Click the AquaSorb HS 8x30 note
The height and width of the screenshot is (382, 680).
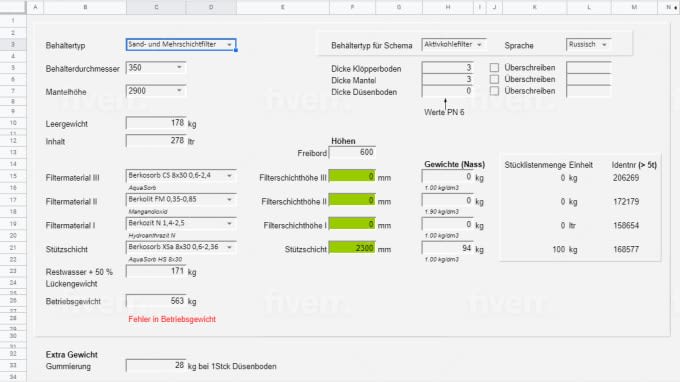pos(155,259)
